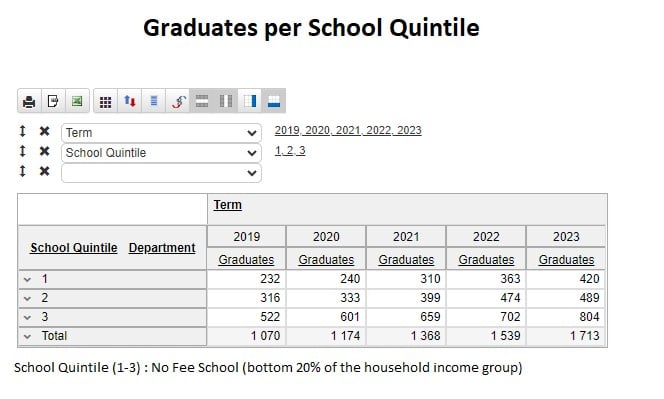Click the selected years 2019-2023 link
Image resolution: width=664 pixels, height=399 pixels.
348,130
